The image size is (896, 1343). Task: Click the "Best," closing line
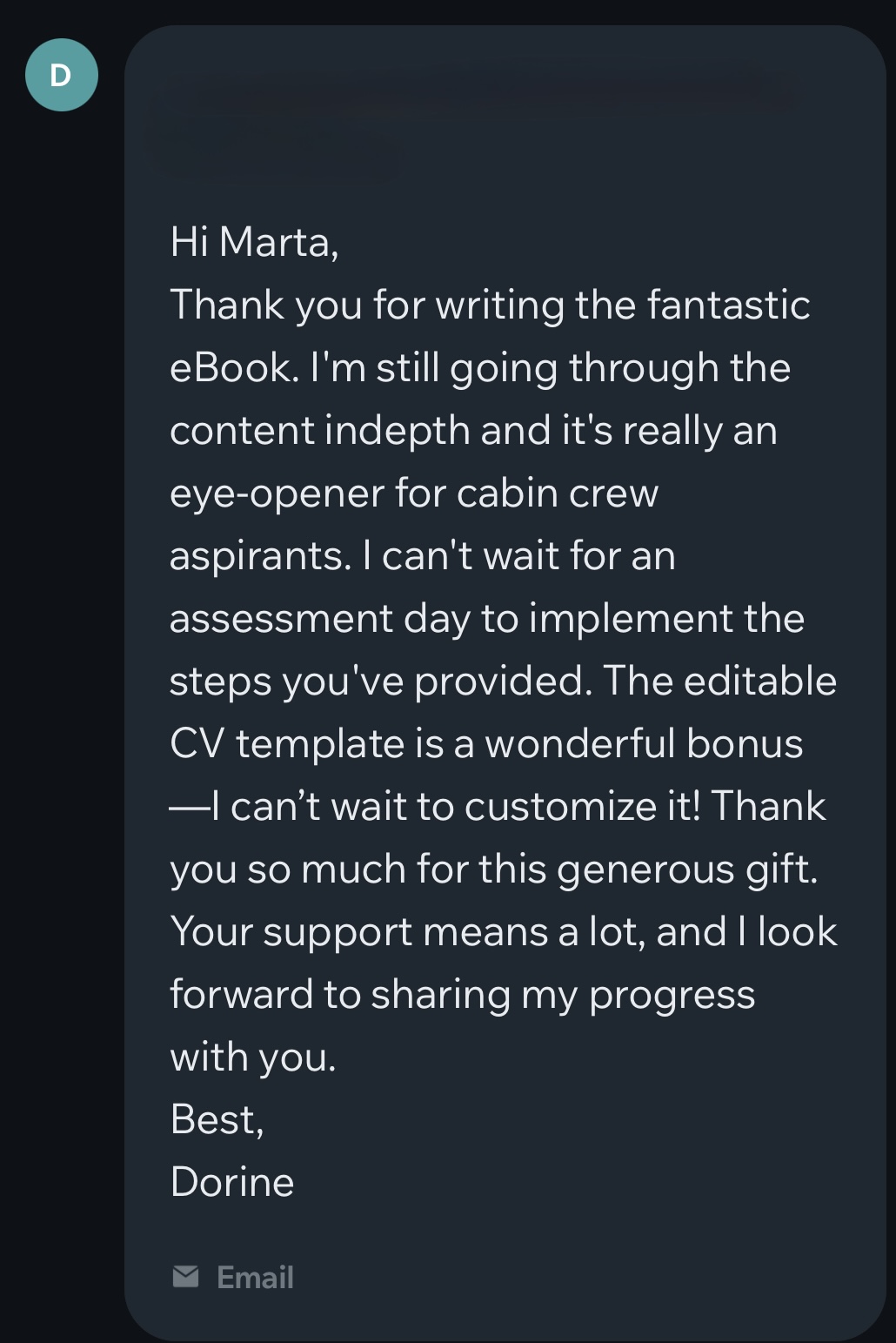point(217,1119)
